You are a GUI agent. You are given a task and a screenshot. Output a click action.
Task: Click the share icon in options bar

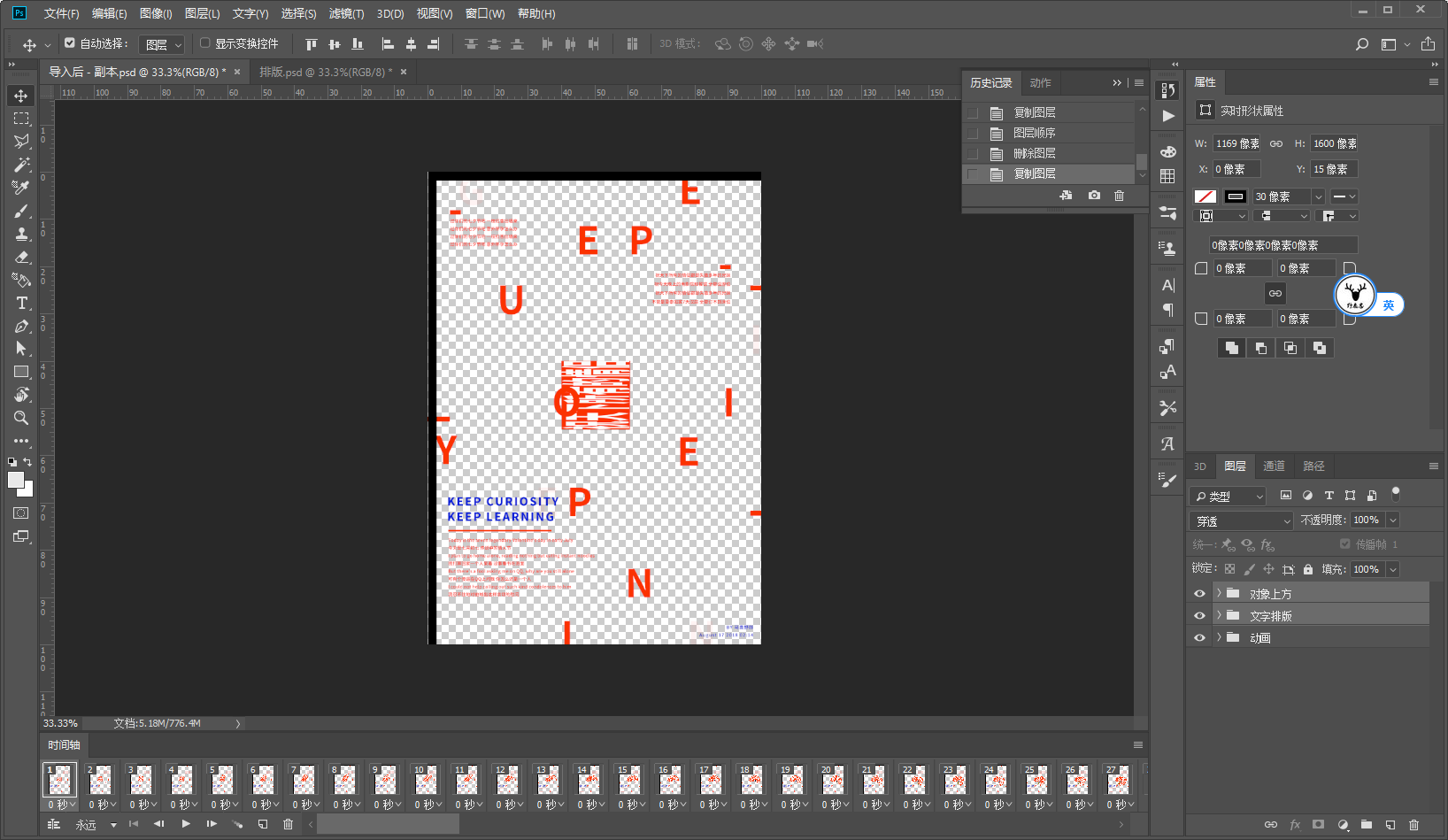(x=1428, y=44)
